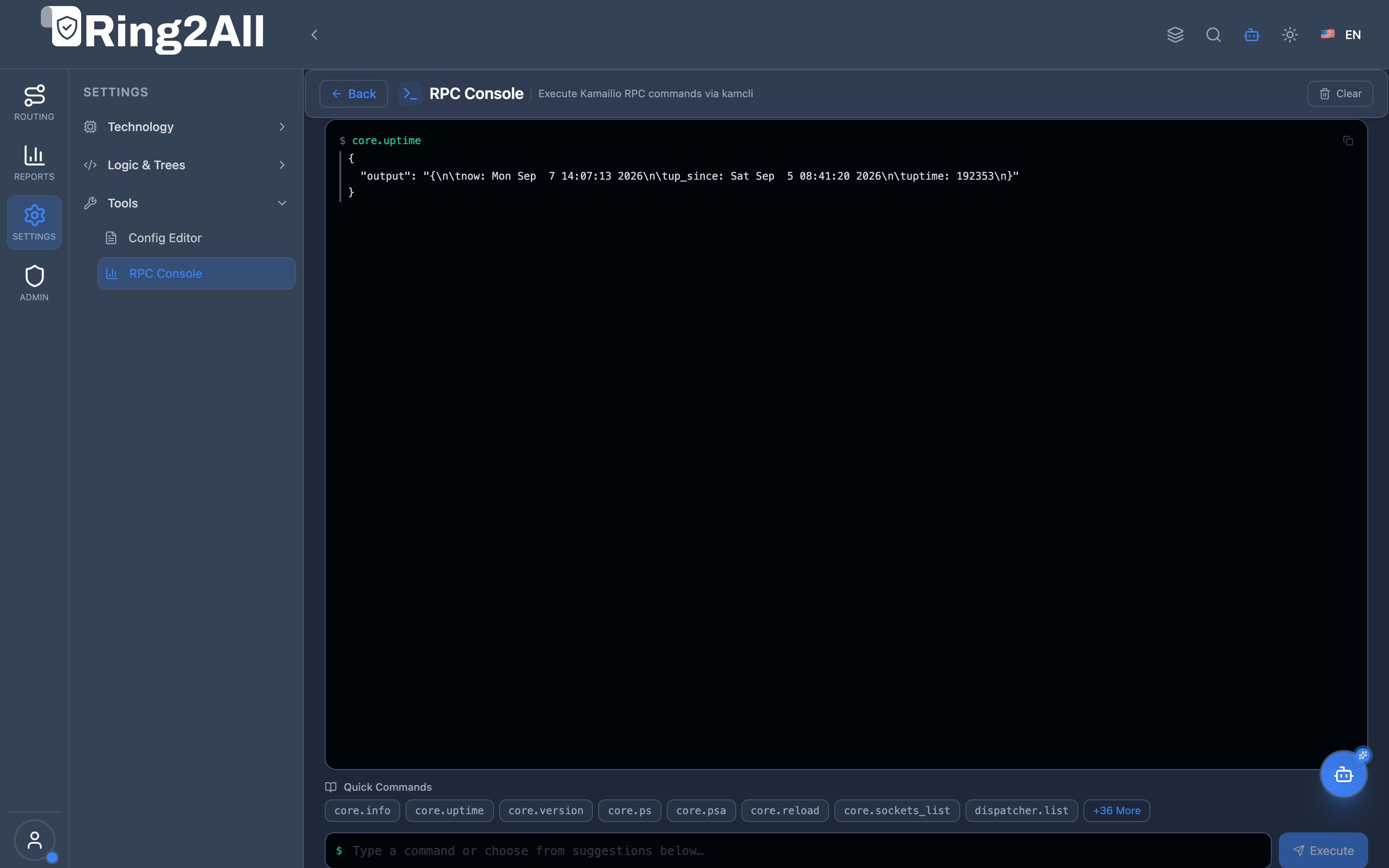This screenshot has height=868, width=1389.
Task: Choose the core.ps quick command
Action: [630, 811]
